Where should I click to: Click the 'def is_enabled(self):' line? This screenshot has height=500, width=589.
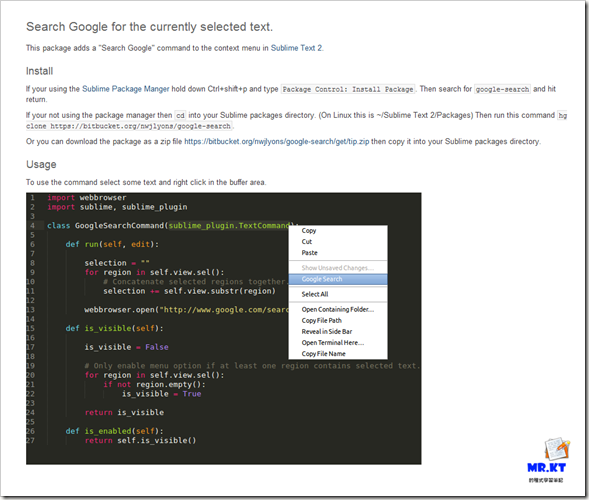pyautogui.click(x=115, y=431)
